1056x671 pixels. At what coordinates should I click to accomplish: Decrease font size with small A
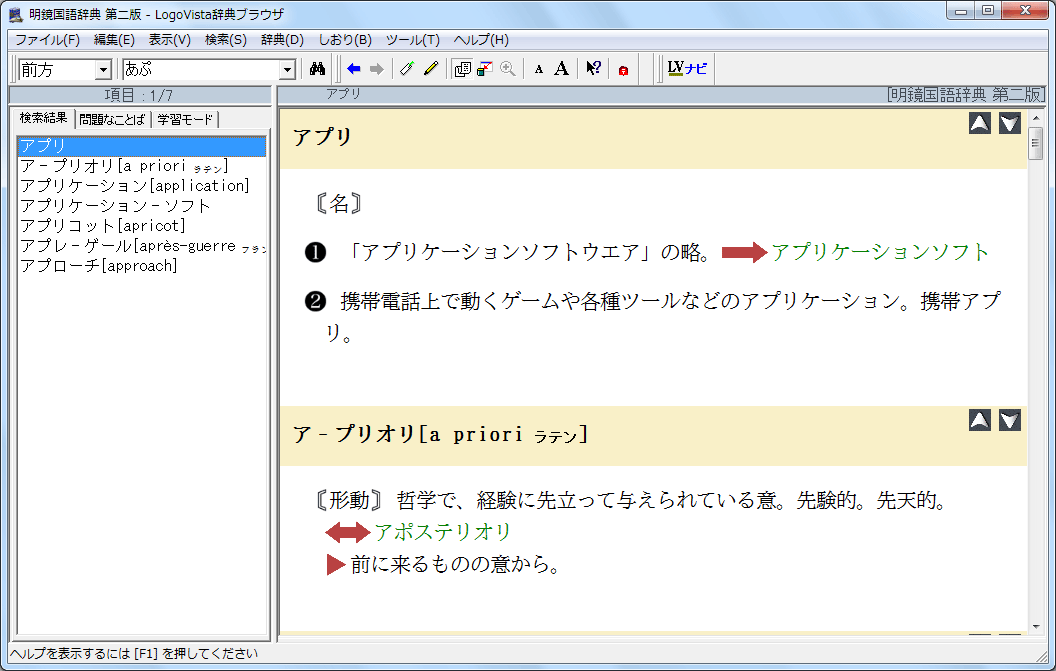(x=538, y=69)
